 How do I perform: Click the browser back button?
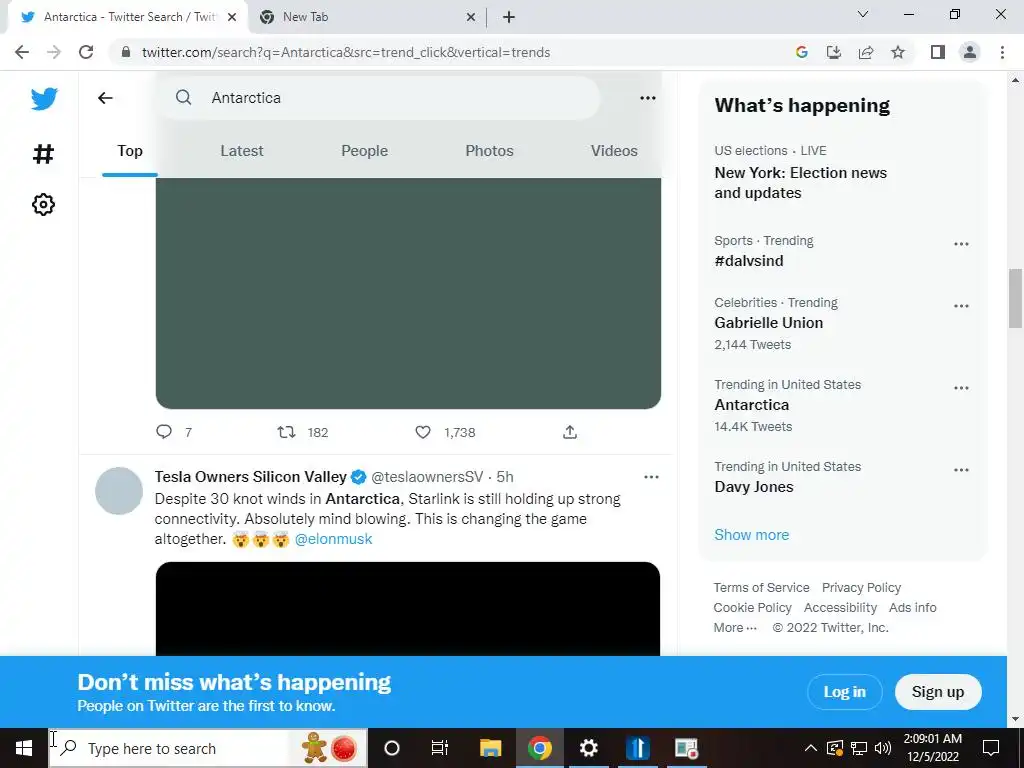[x=22, y=52]
